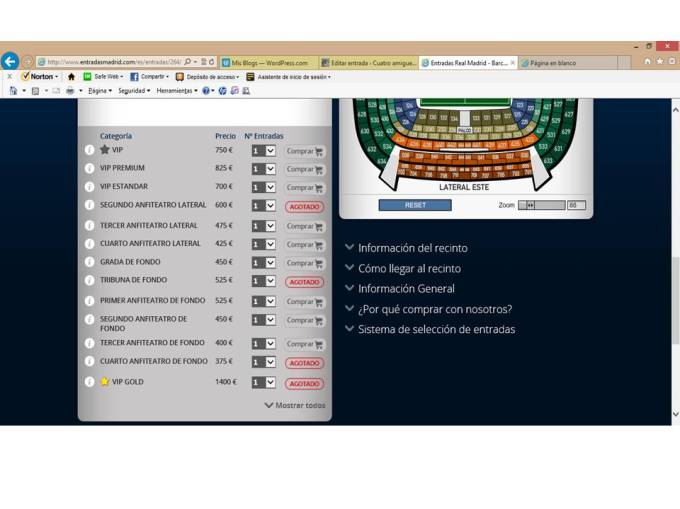Click info icon beside TERCER ANFITEATRO LATERAL
The image size is (680, 509).
tap(89, 225)
